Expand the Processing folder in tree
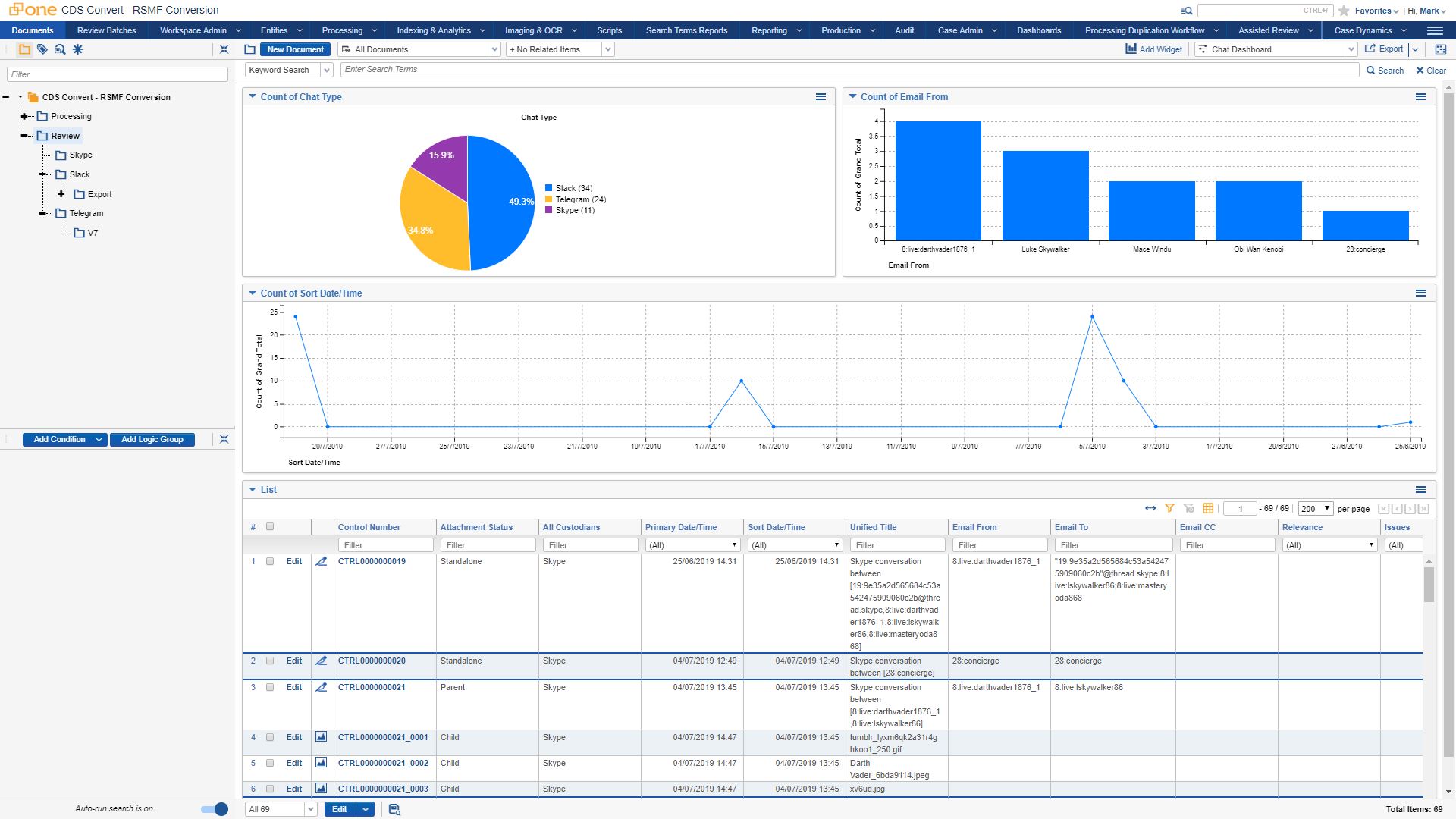The height and width of the screenshot is (819, 1456). click(24, 116)
